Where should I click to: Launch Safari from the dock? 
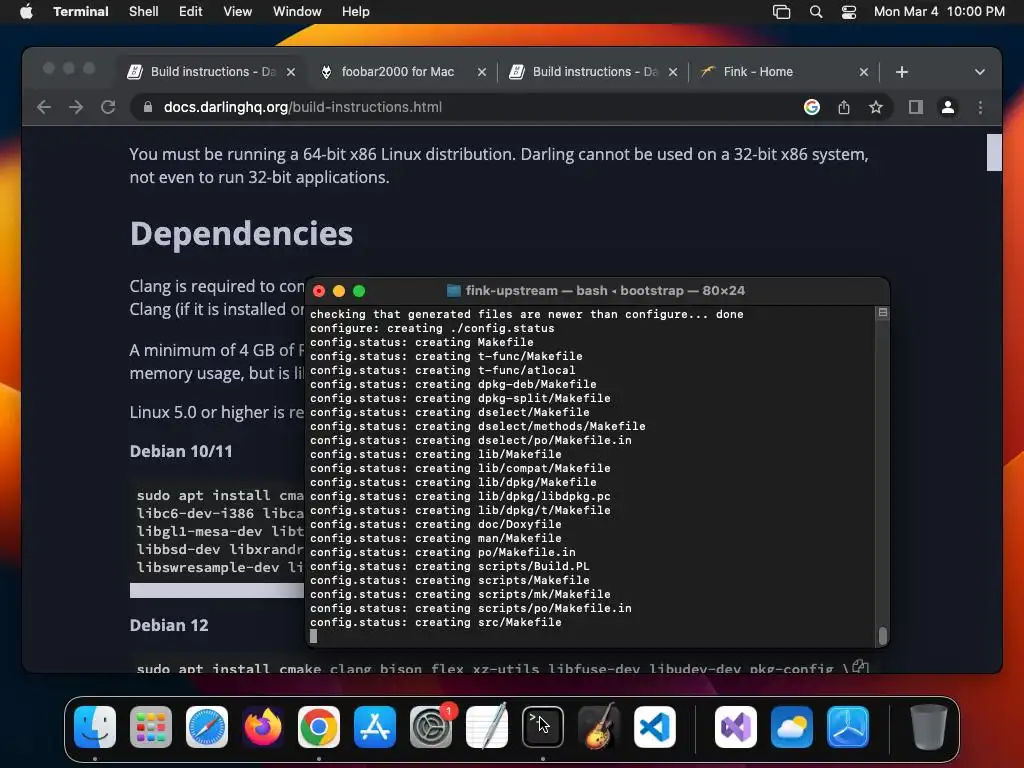[x=207, y=726]
